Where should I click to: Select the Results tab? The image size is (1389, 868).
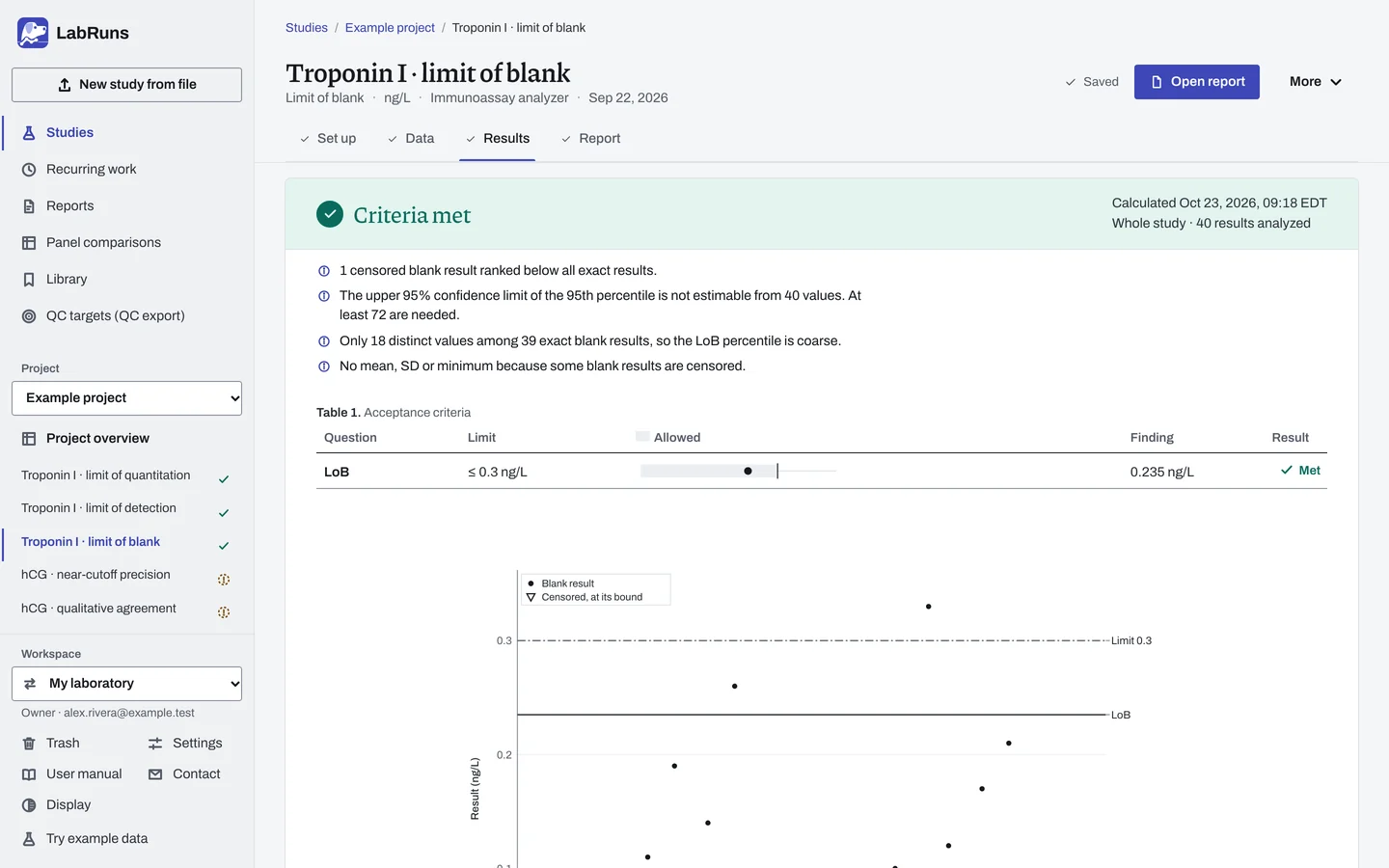(498, 139)
